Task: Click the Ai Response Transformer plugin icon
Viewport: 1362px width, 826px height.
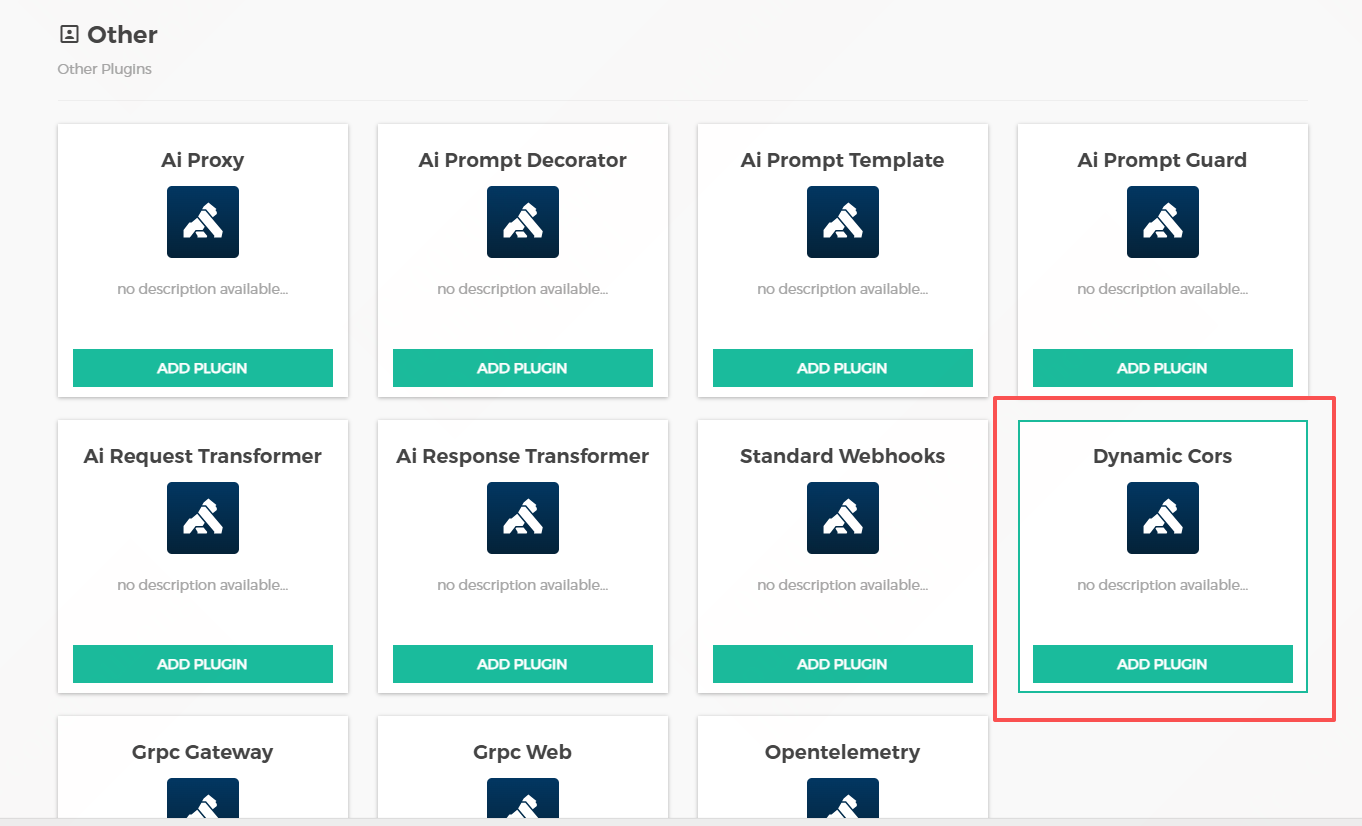Action: pyautogui.click(x=523, y=518)
